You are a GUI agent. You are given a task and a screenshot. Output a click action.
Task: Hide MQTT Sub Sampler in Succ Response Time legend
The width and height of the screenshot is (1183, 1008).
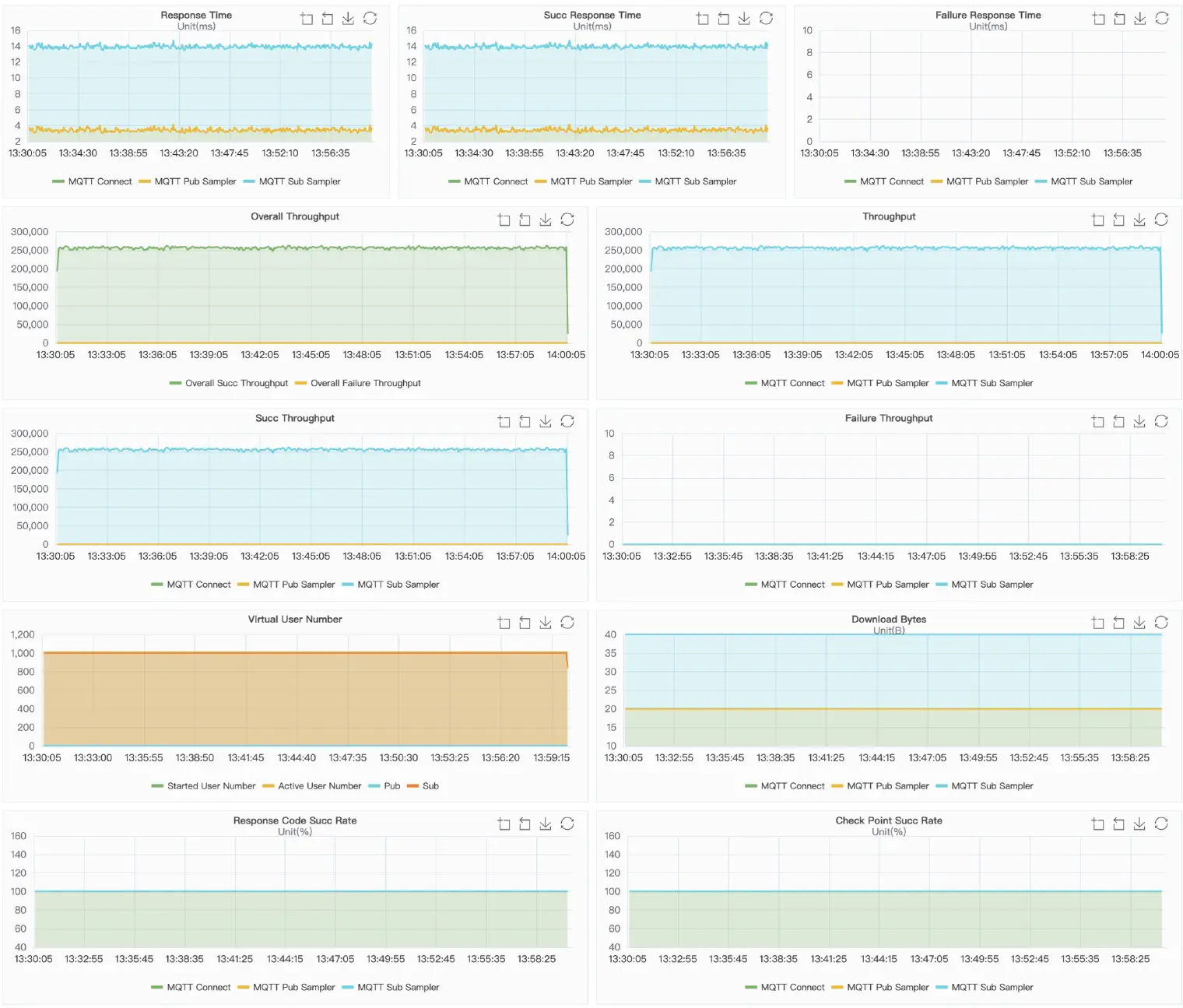click(x=688, y=181)
